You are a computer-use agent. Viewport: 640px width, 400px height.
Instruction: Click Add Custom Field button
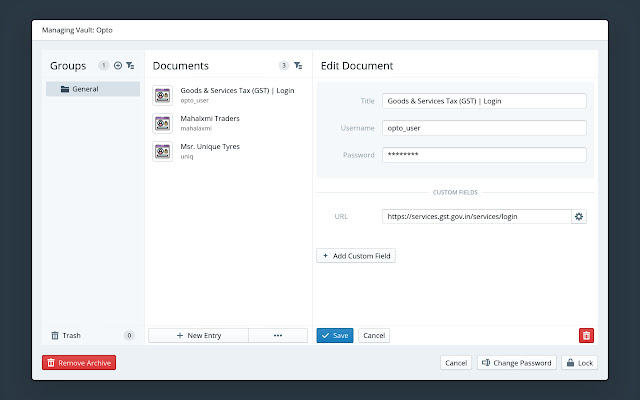point(356,256)
